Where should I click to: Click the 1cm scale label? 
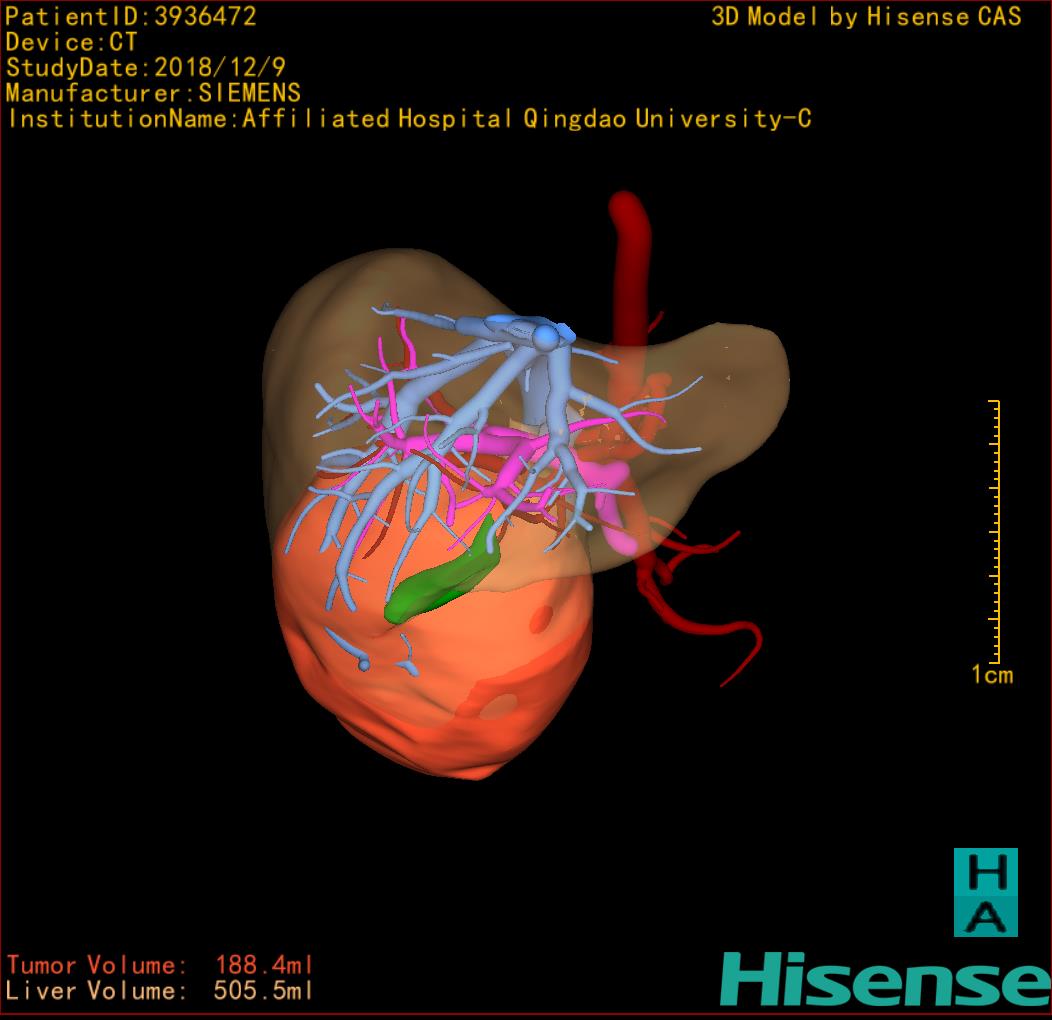tap(991, 675)
